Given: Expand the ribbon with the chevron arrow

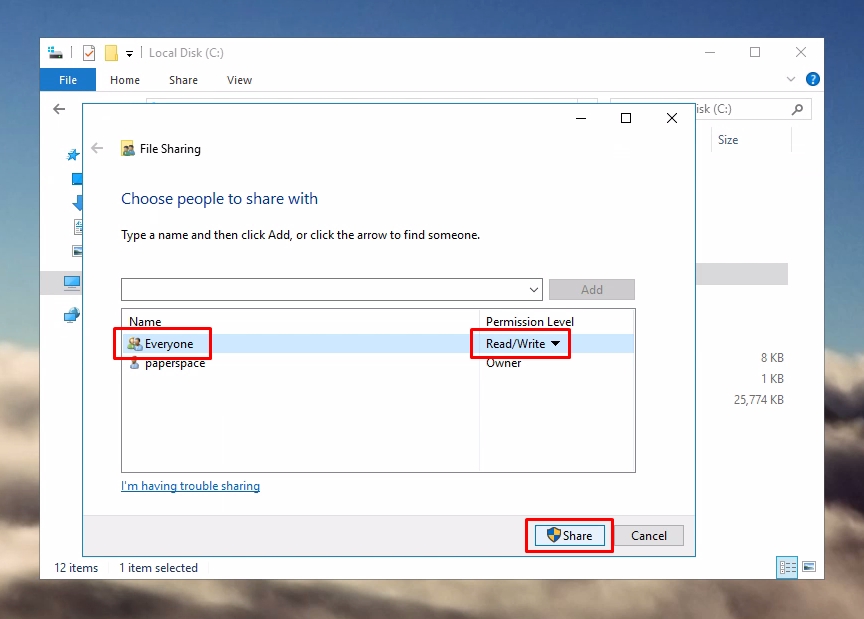Looking at the screenshot, I should point(791,79).
